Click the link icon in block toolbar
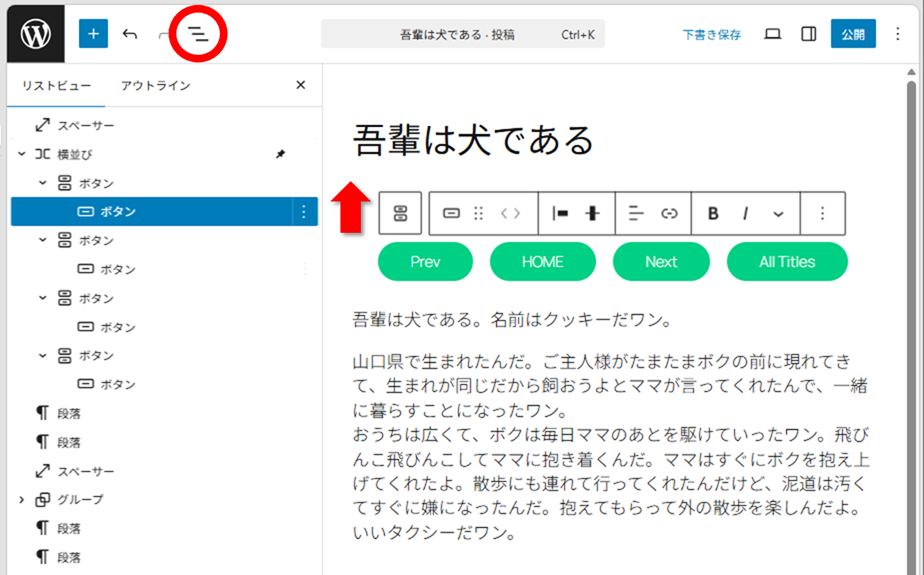 (x=669, y=213)
